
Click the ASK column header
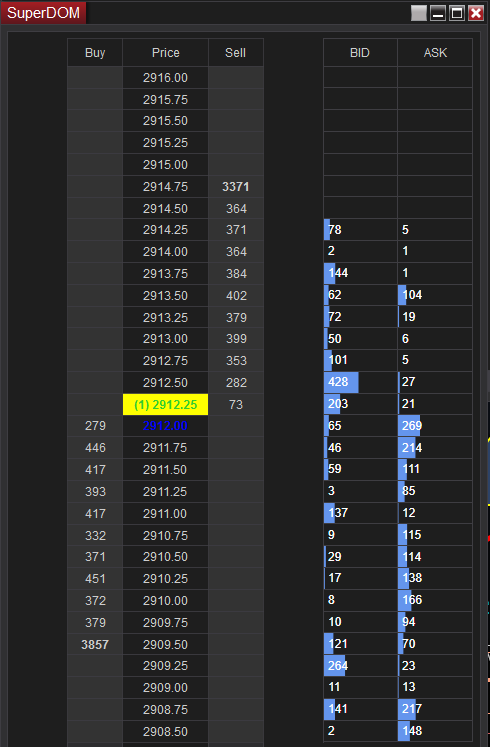(x=435, y=52)
